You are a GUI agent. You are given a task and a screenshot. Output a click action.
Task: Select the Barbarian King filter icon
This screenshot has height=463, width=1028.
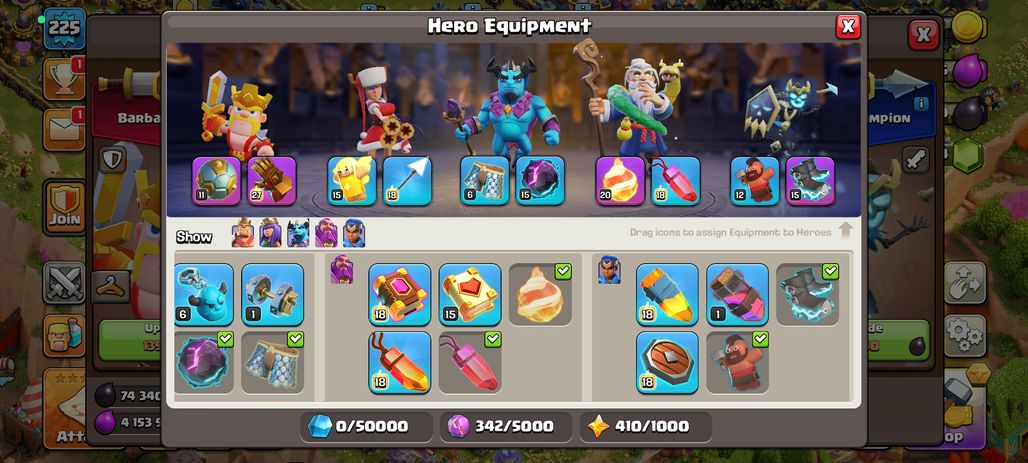pos(243,233)
